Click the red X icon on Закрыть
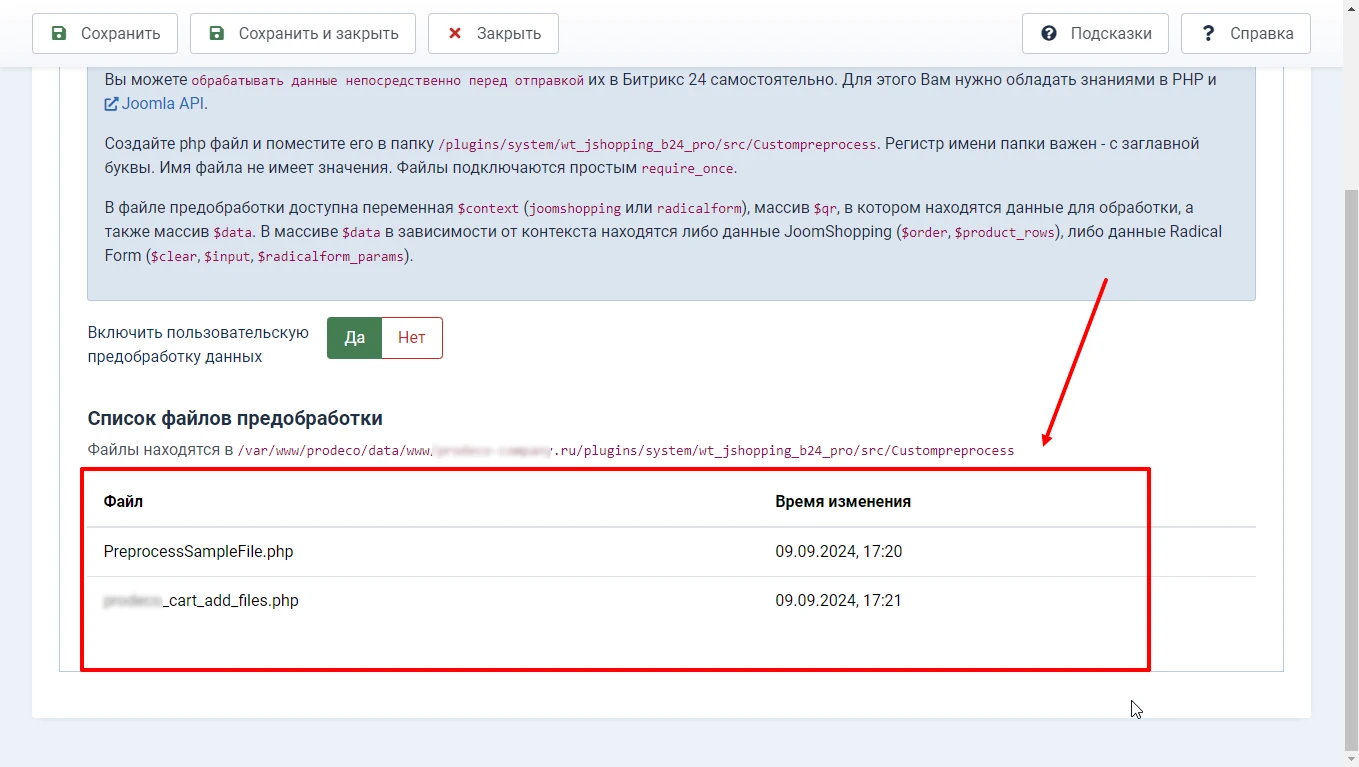The image size is (1359, 767). (x=458, y=33)
